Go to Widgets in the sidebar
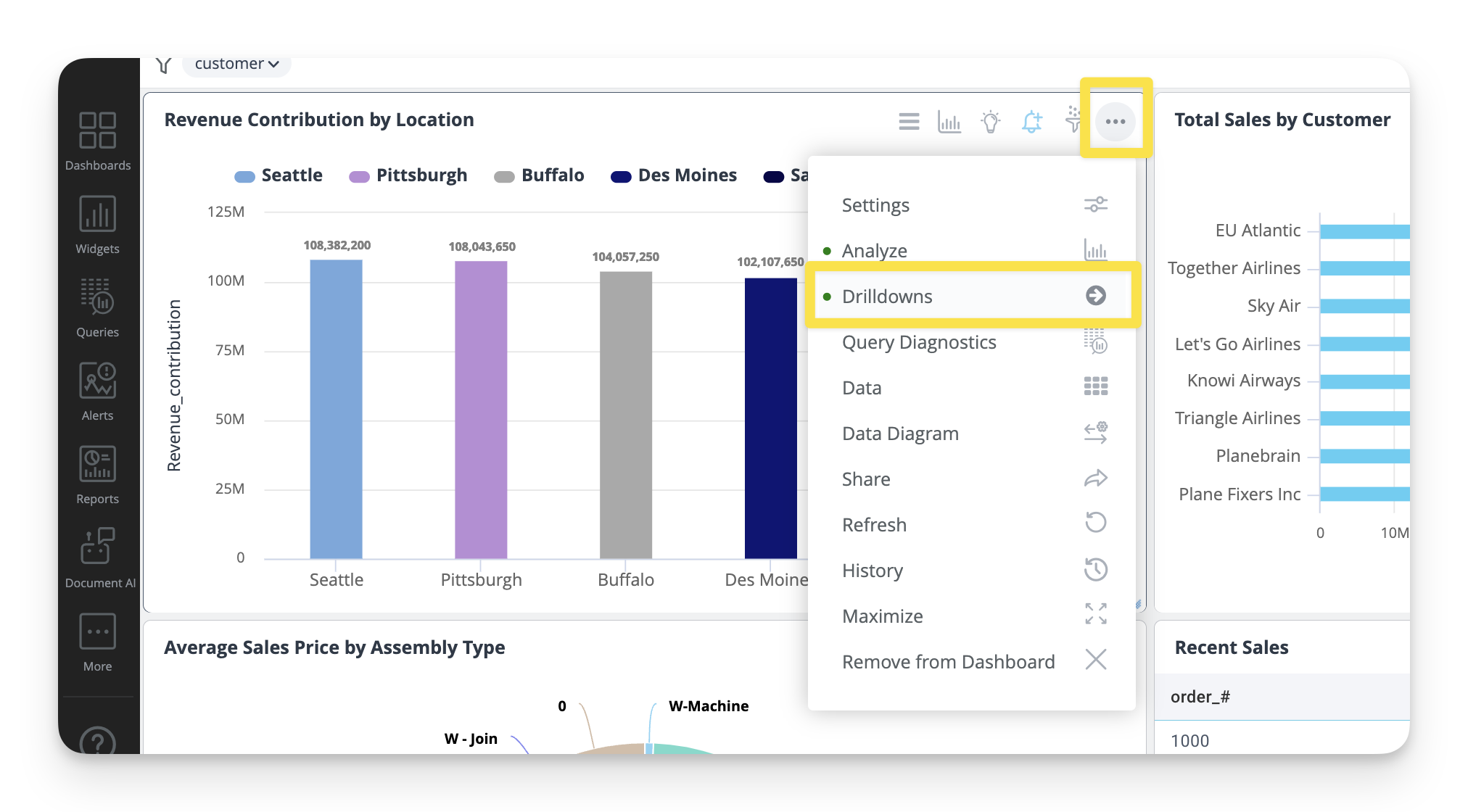The width and height of the screenshot is (1468, 812). [97, 225]
